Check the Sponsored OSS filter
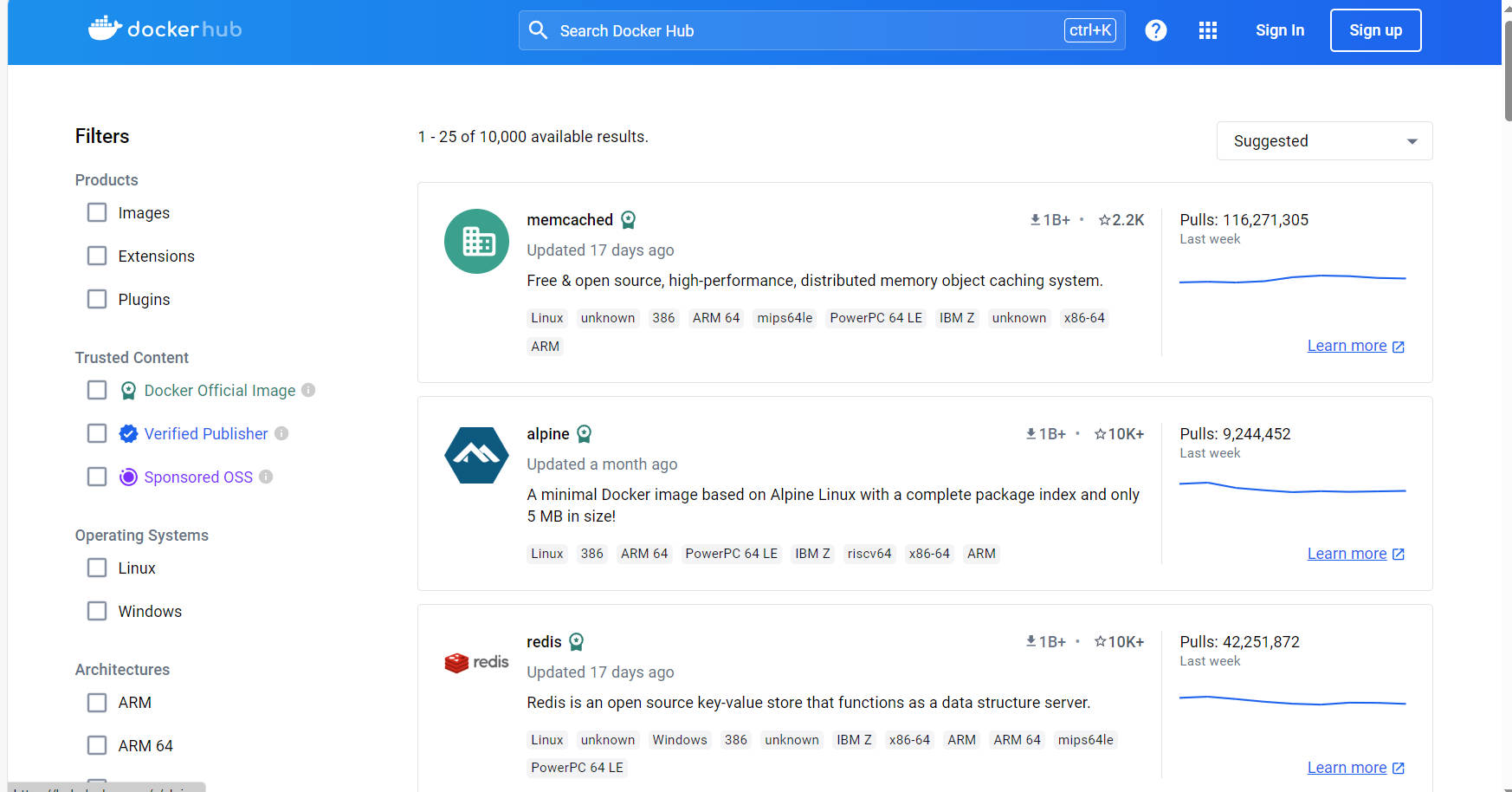1512x792 pixels. pos(97,477)
